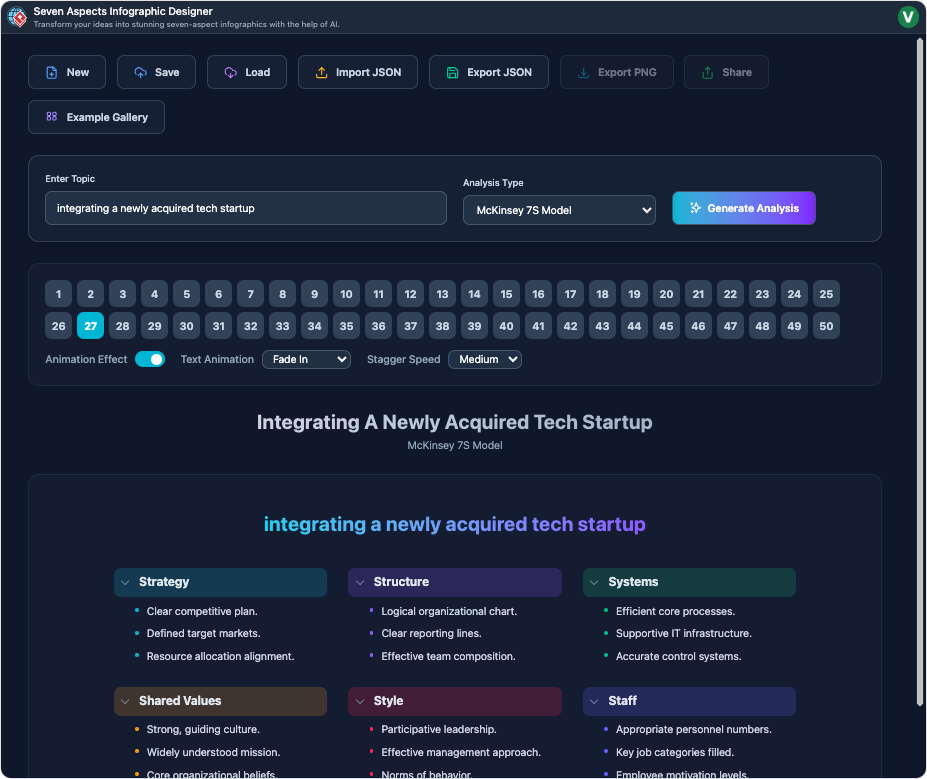Toggle the Animation Effect switch off
927x779 pixels.
pyautogui.click(x=150, y=359)
